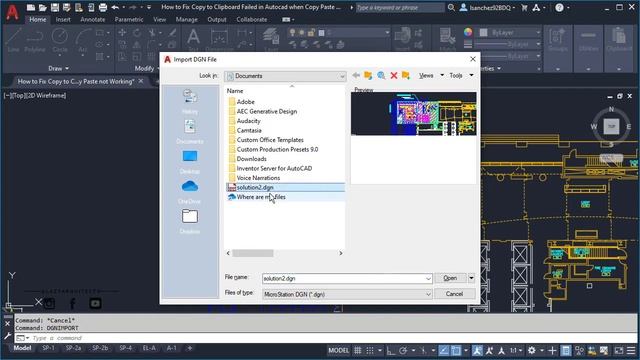Click the red X Delete icon in dialog
This screenshot has height=360, width=640.
coord(394,76)
